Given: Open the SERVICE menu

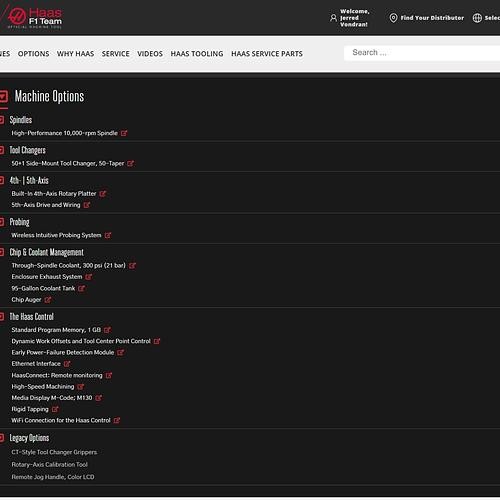Looking at the screenshot, I should click(x=116, y=54).
